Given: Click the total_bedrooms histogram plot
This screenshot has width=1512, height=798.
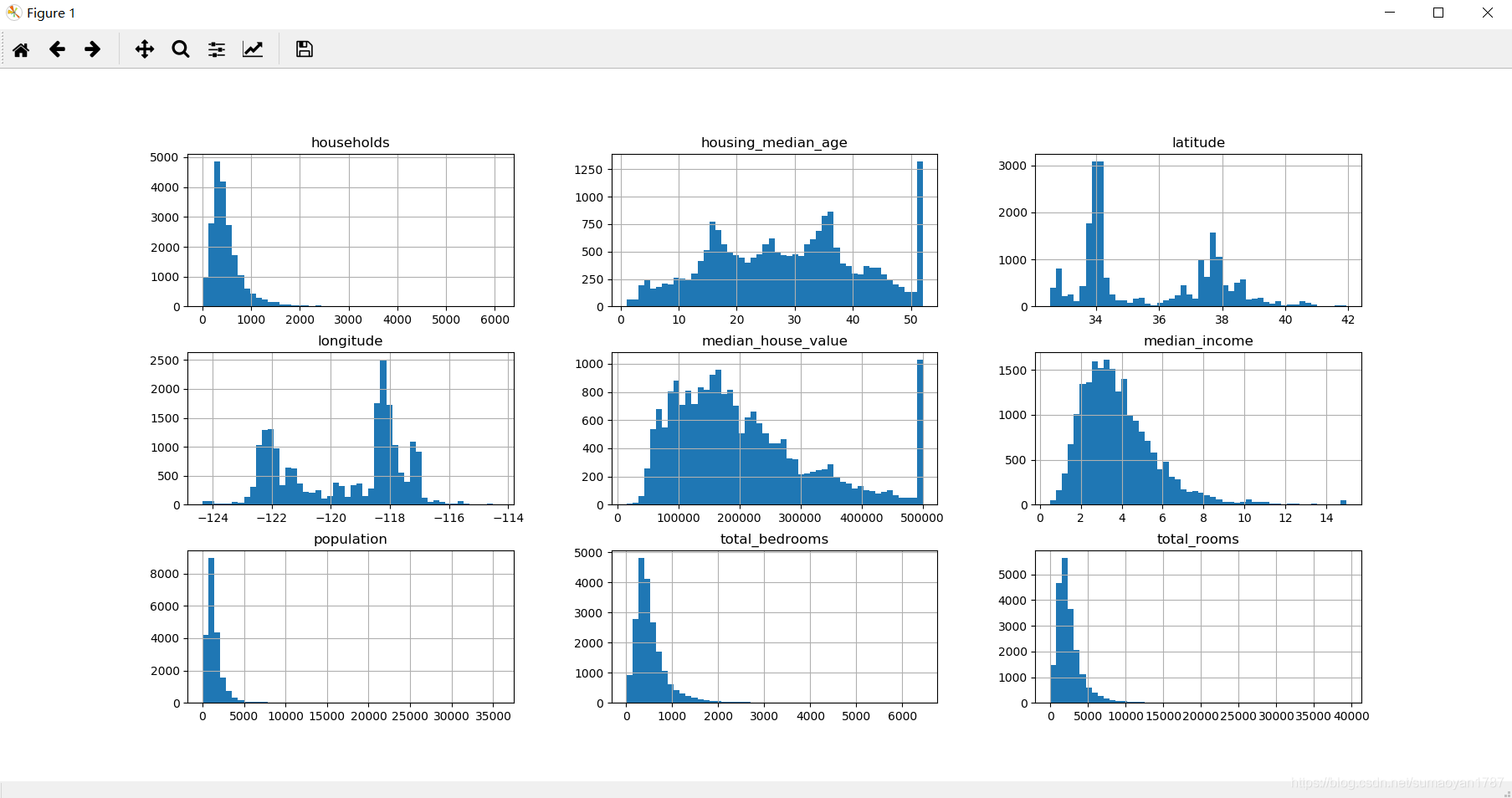Looking at the screenshot, I should [774, 627].
